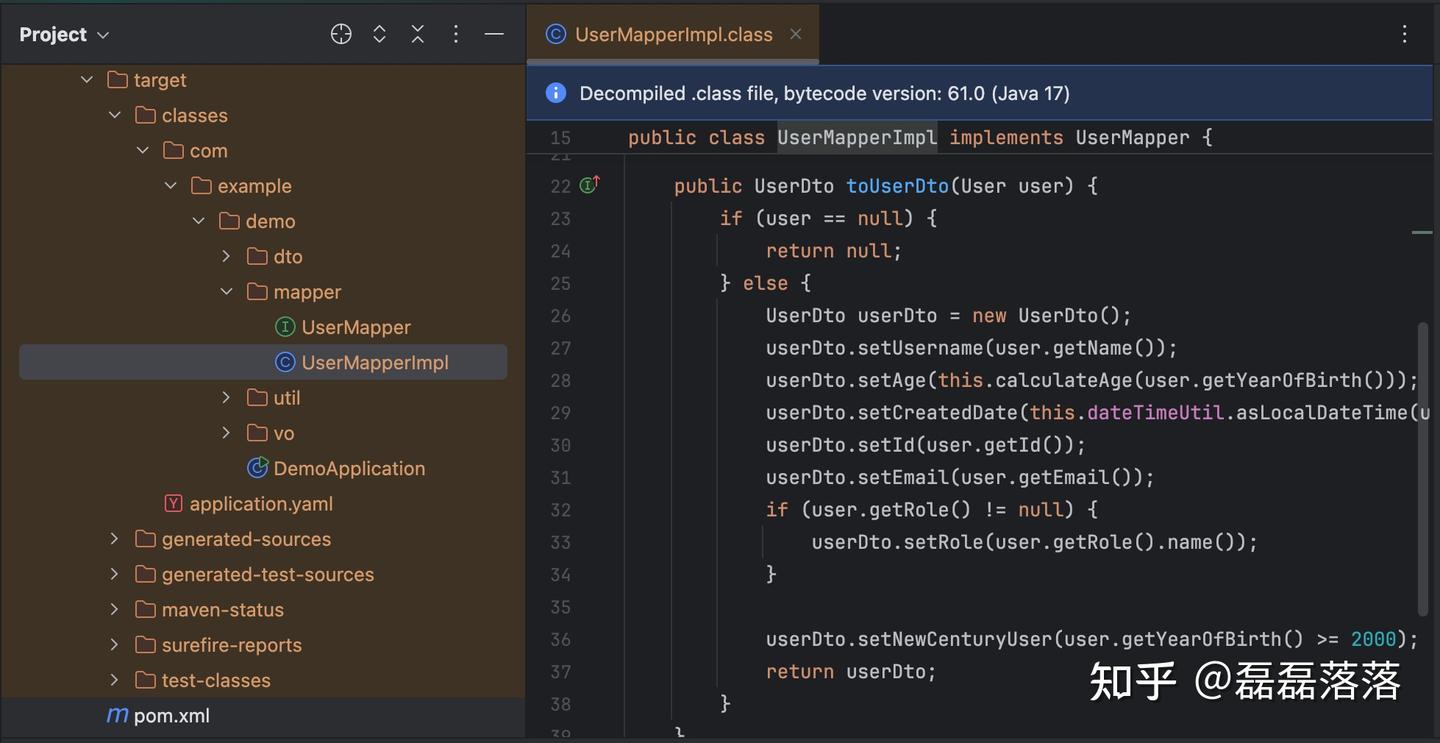This screenshot has height=743, width=1440.
Task: Open the editor tab options menu
Action: [1405, 34]
